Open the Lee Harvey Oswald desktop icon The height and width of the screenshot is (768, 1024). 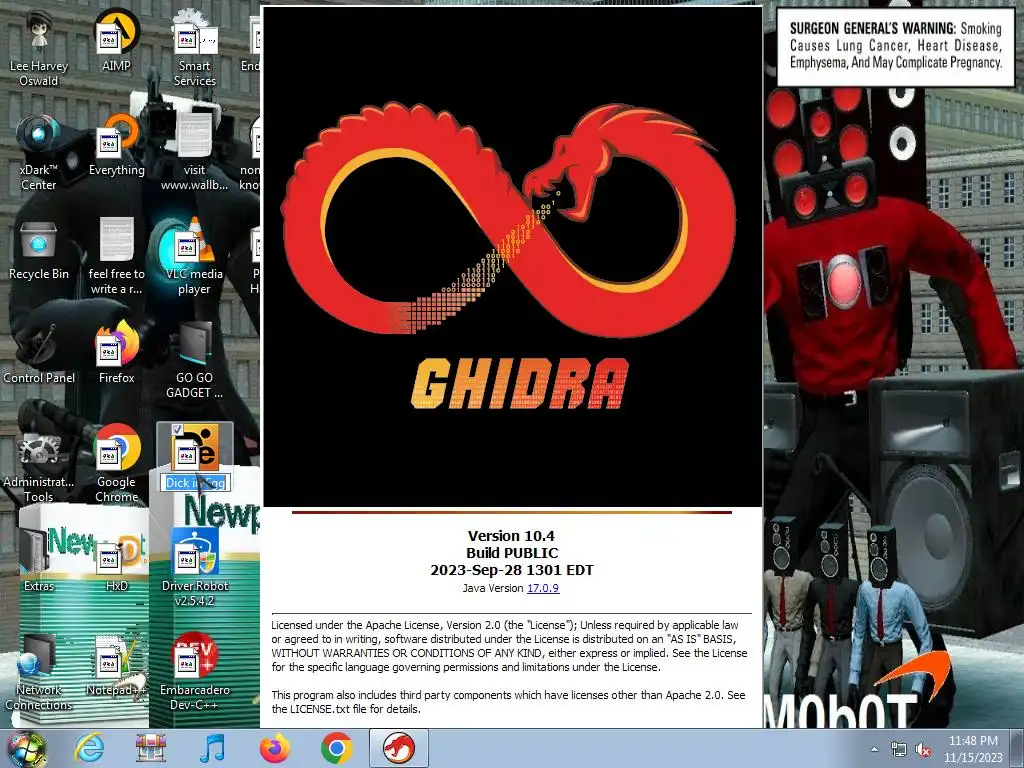(x=39, y=49)
